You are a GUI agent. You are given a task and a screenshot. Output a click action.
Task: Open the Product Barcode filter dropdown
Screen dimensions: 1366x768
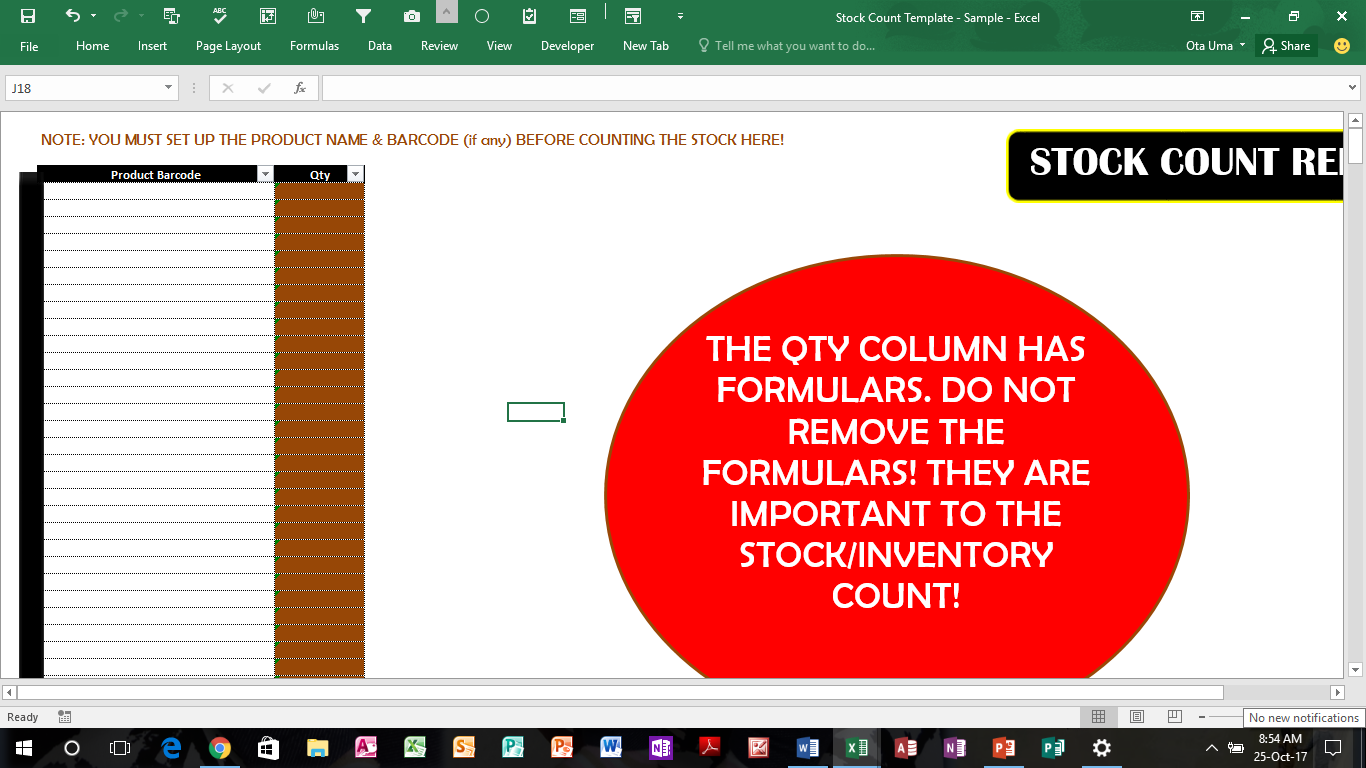(266, 174)
